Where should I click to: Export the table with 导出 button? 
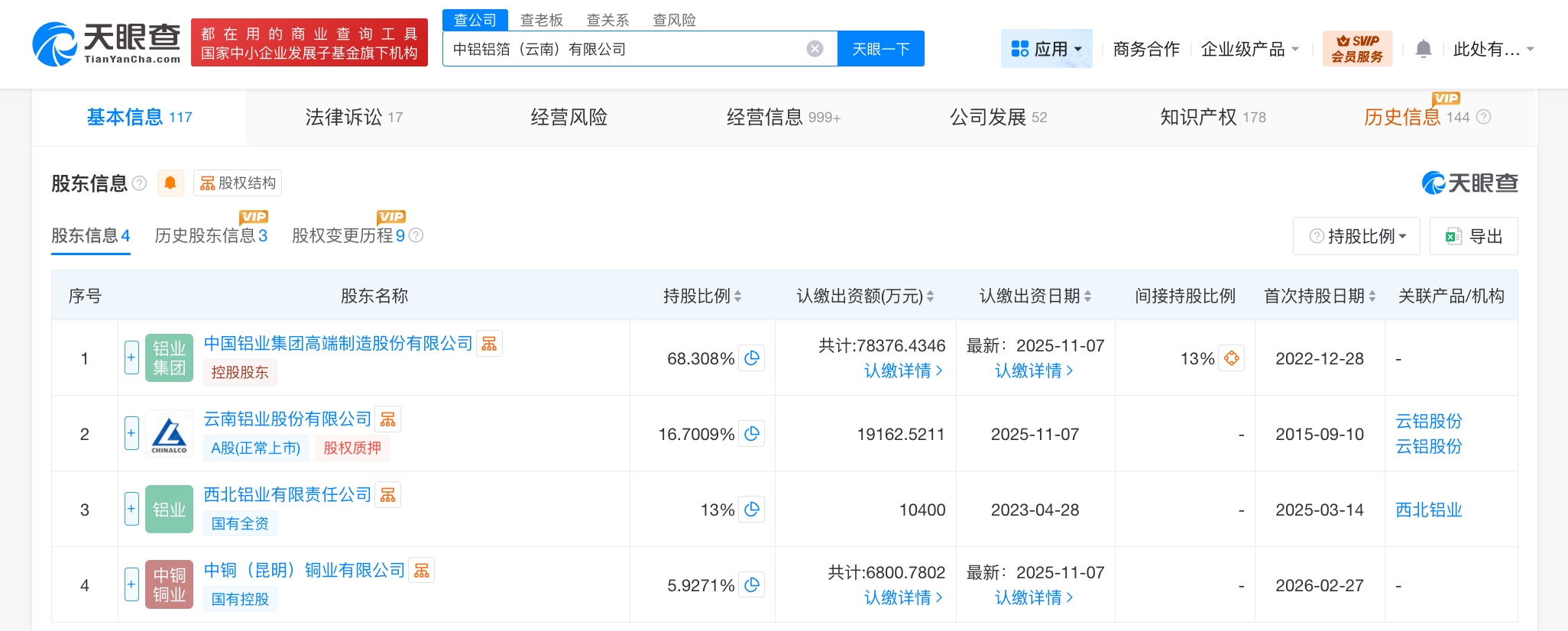tap(1474, 236)
